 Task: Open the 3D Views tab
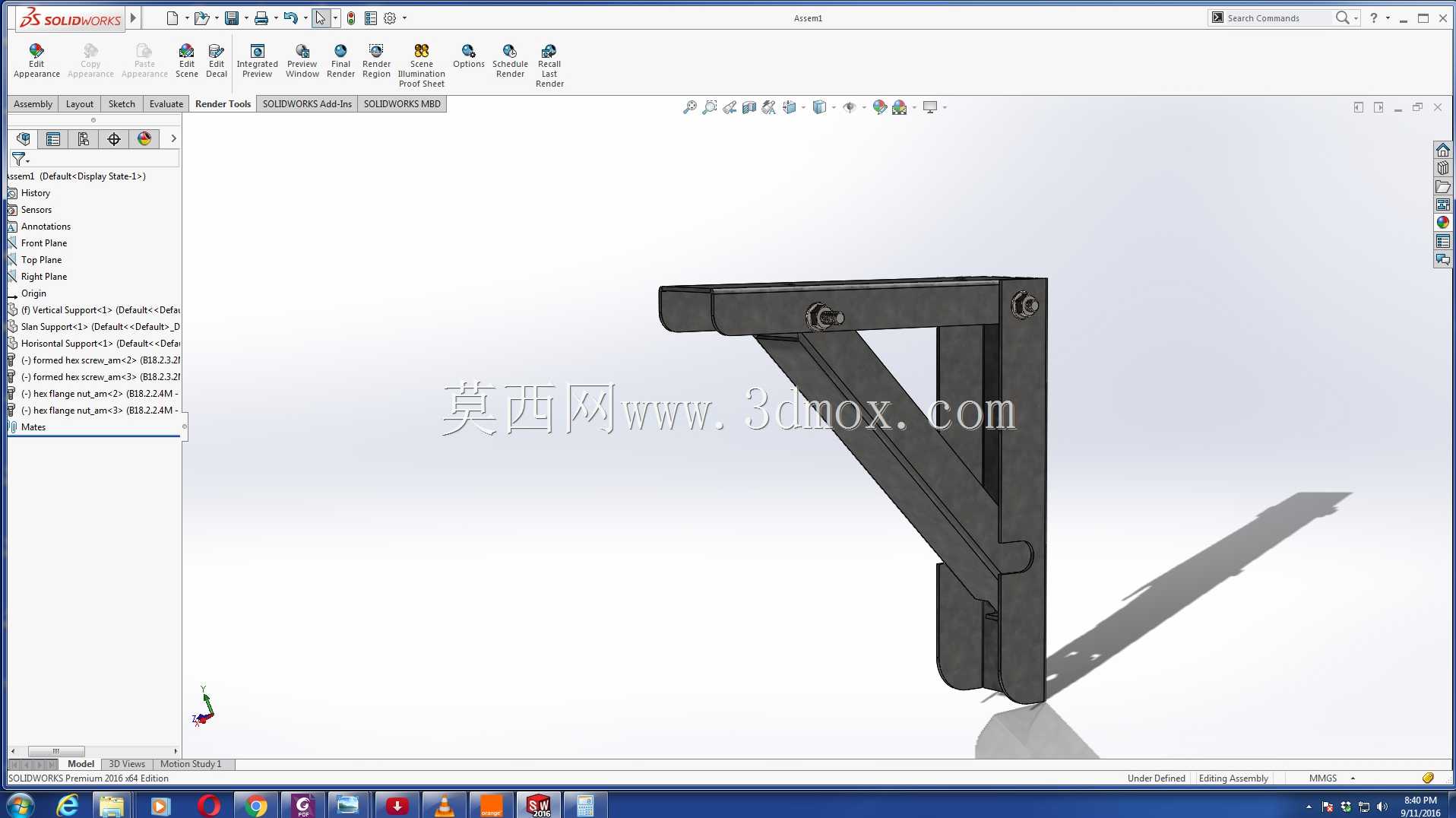[127, 764]
